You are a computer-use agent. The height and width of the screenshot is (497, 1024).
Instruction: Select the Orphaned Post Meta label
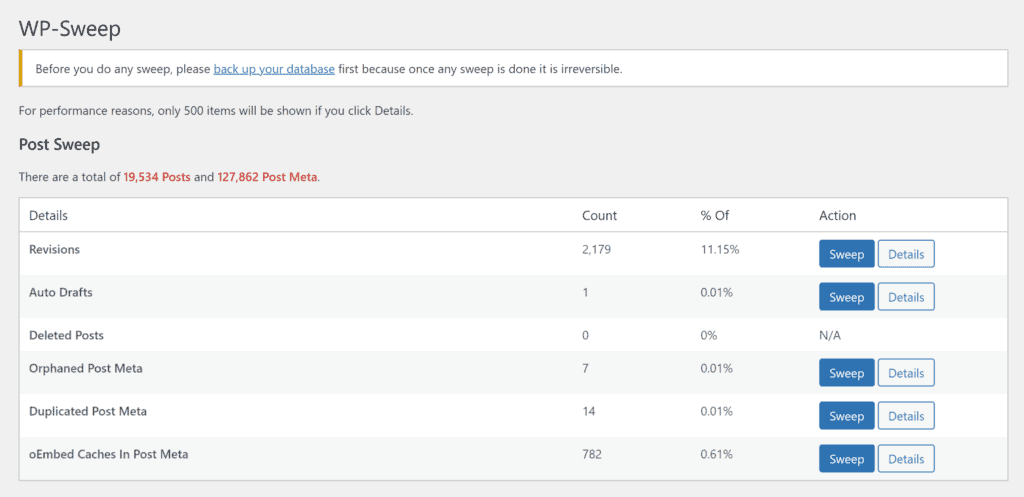[x=86, y=368]
